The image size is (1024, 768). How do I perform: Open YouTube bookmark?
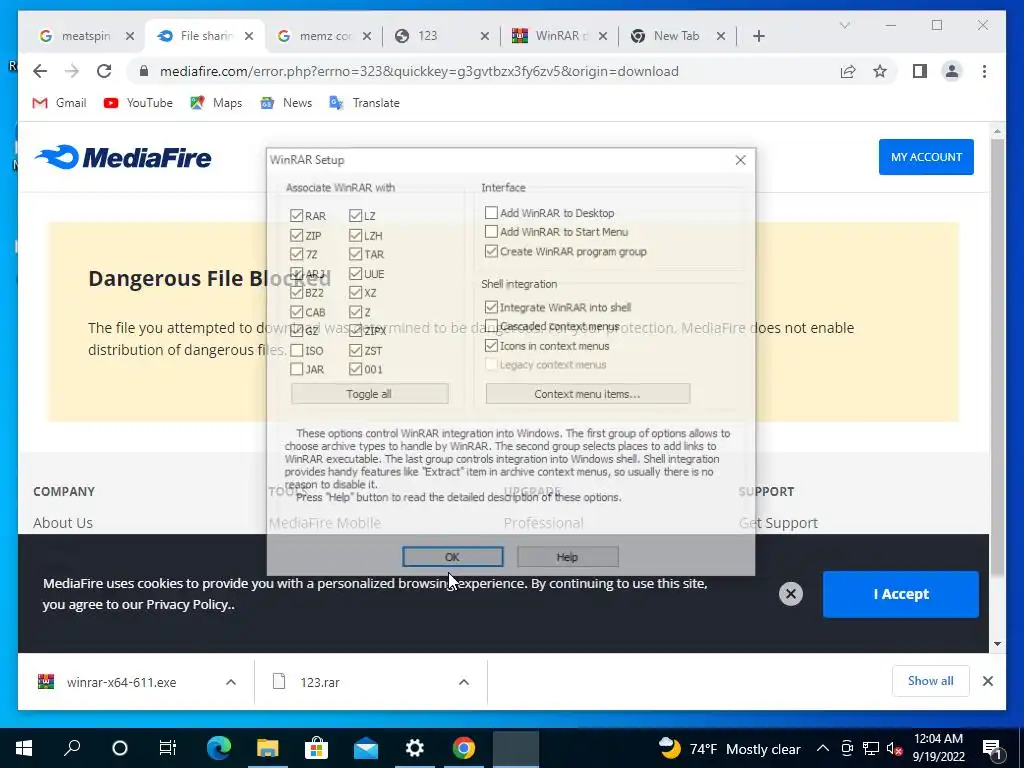138,103
